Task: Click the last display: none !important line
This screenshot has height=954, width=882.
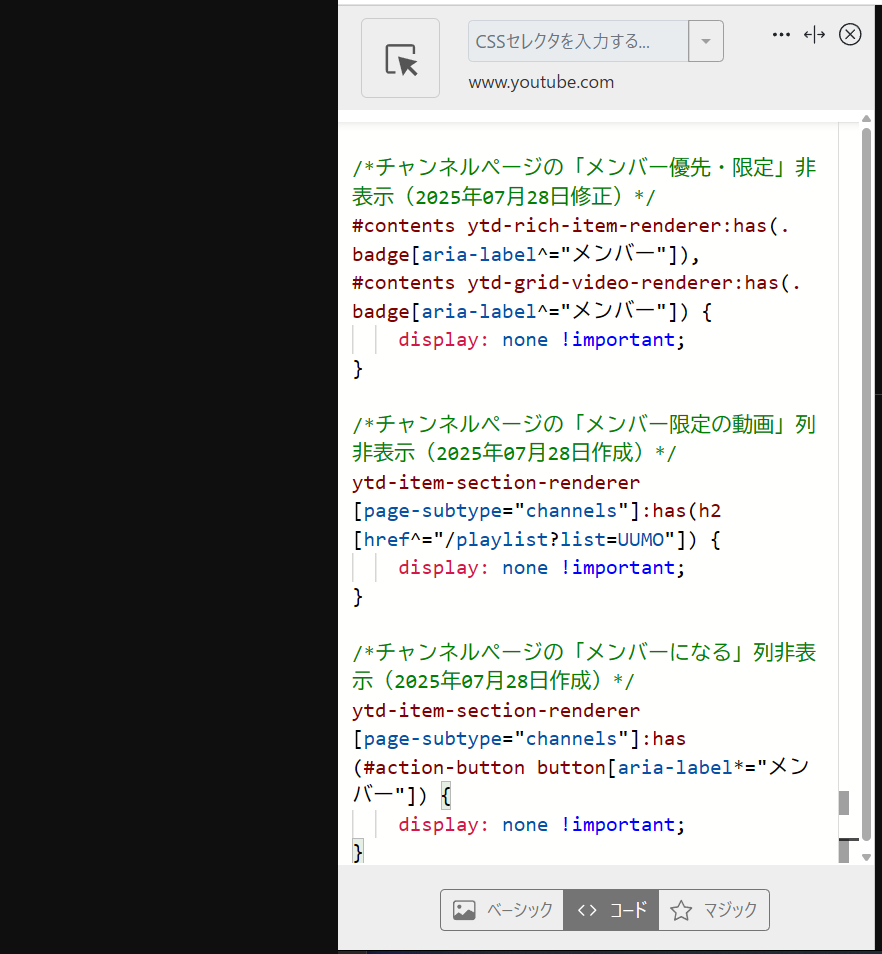Action: [x=541, y=824]
